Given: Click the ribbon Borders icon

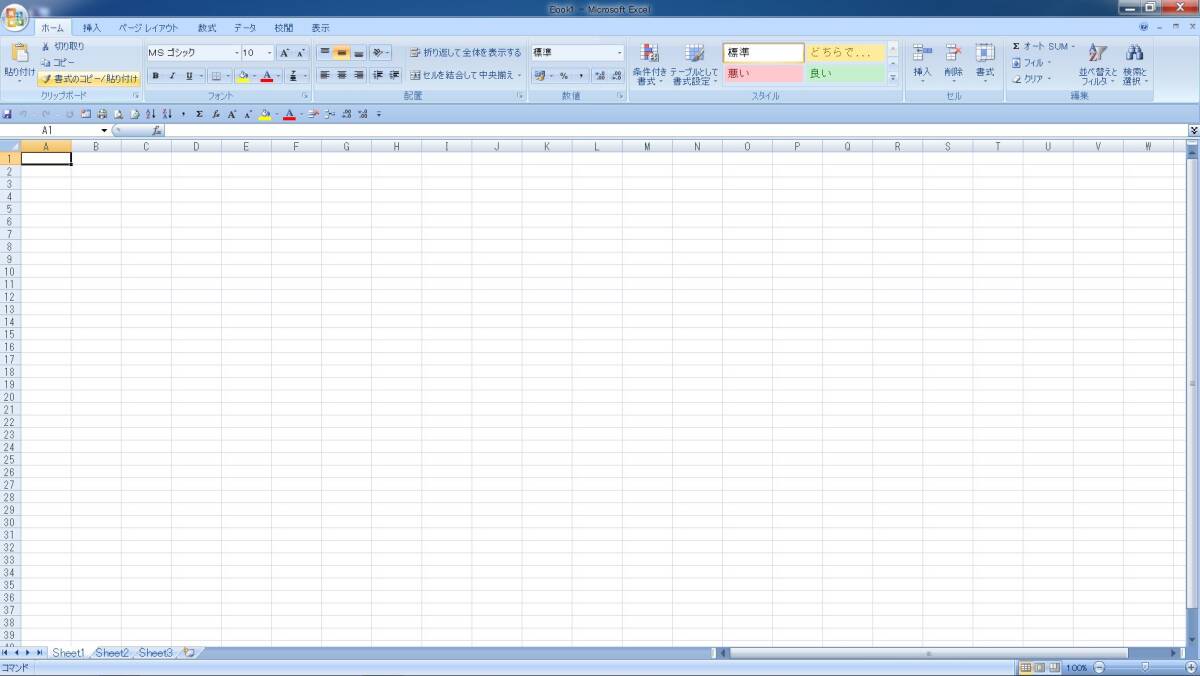Looking at the screenshot, I should pos(214,76).
